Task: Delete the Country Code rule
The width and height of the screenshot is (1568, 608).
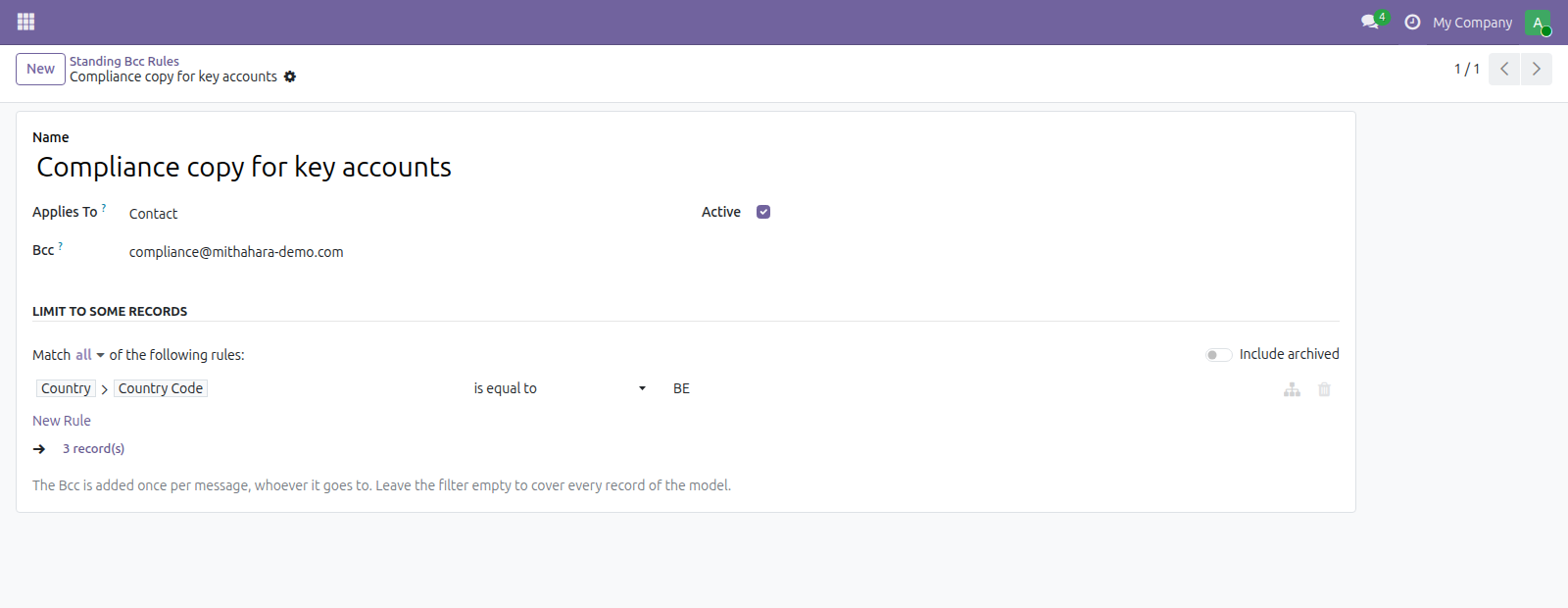Action: click(x=1324, y=389)
